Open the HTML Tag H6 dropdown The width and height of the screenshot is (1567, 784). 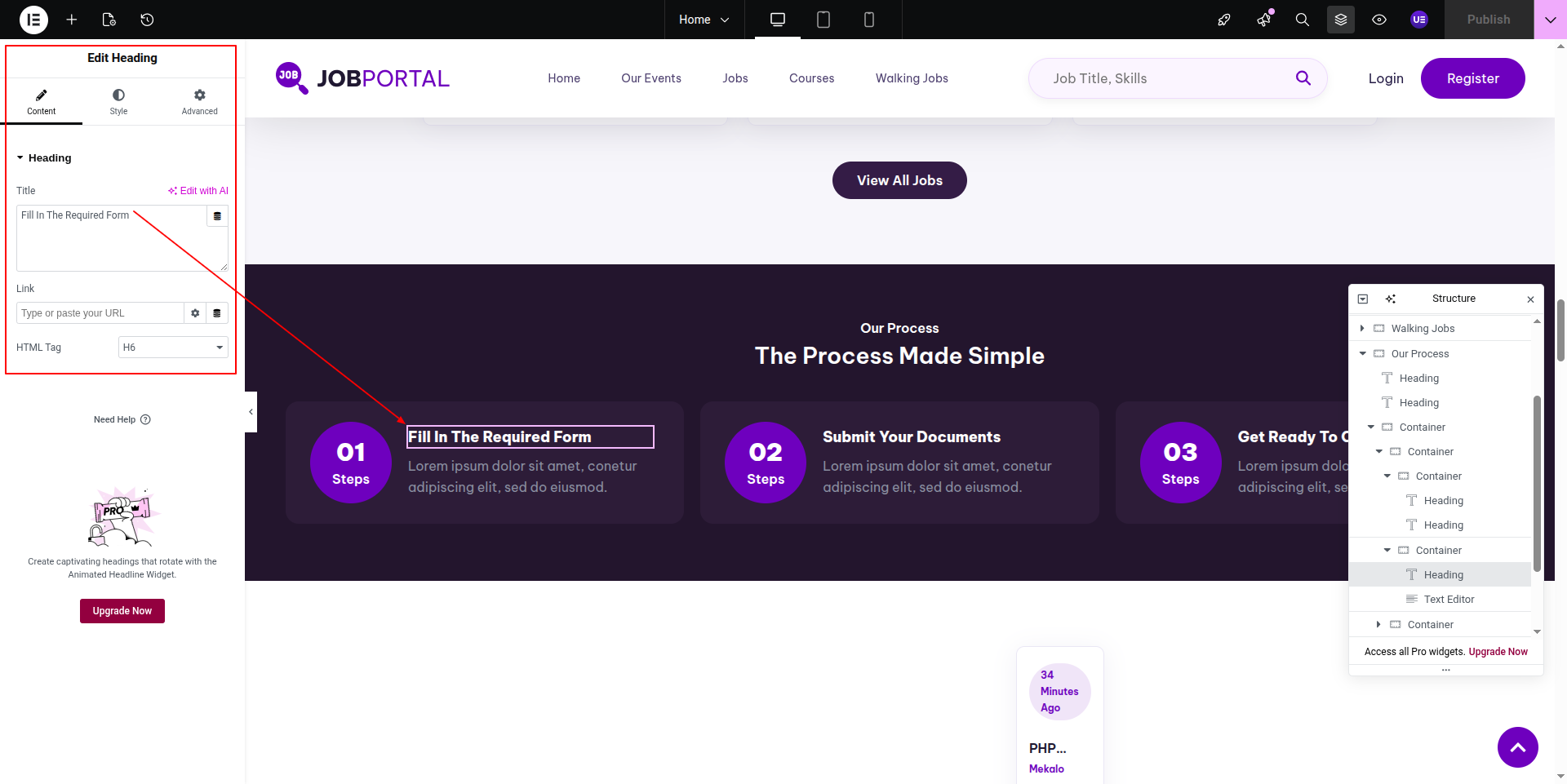click(173, 348)
